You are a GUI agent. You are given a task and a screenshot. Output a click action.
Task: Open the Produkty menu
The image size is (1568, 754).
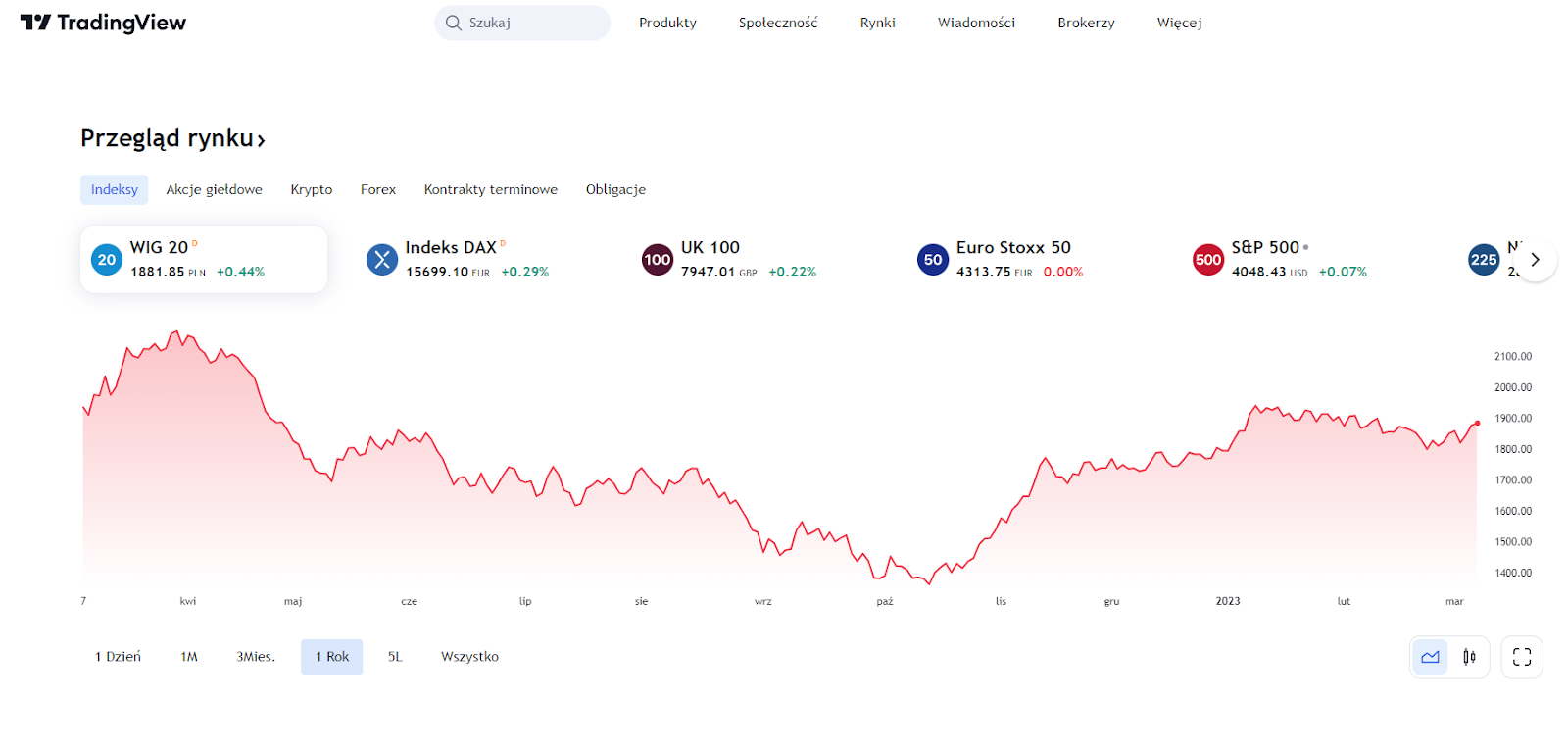point(667,23)
